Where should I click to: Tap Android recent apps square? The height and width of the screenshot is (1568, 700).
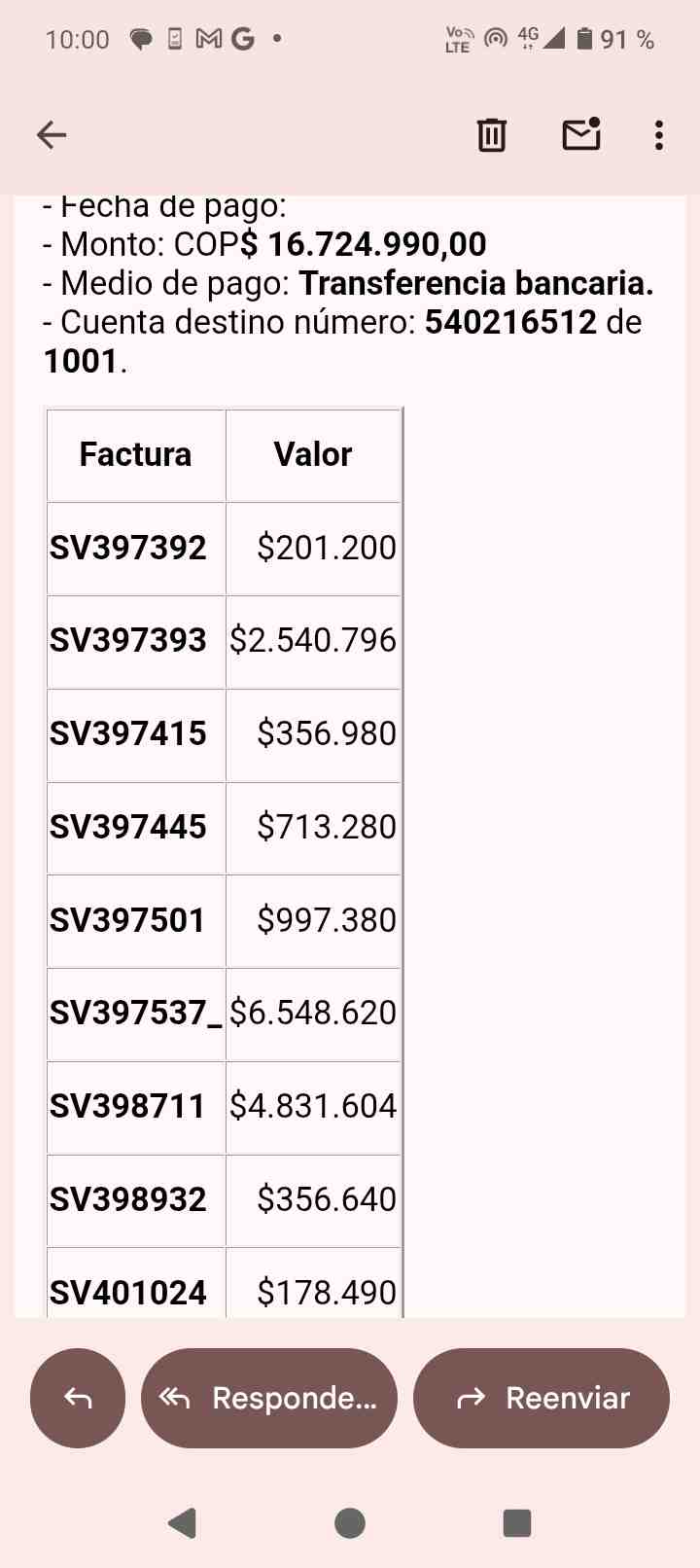coord(517,1522)
